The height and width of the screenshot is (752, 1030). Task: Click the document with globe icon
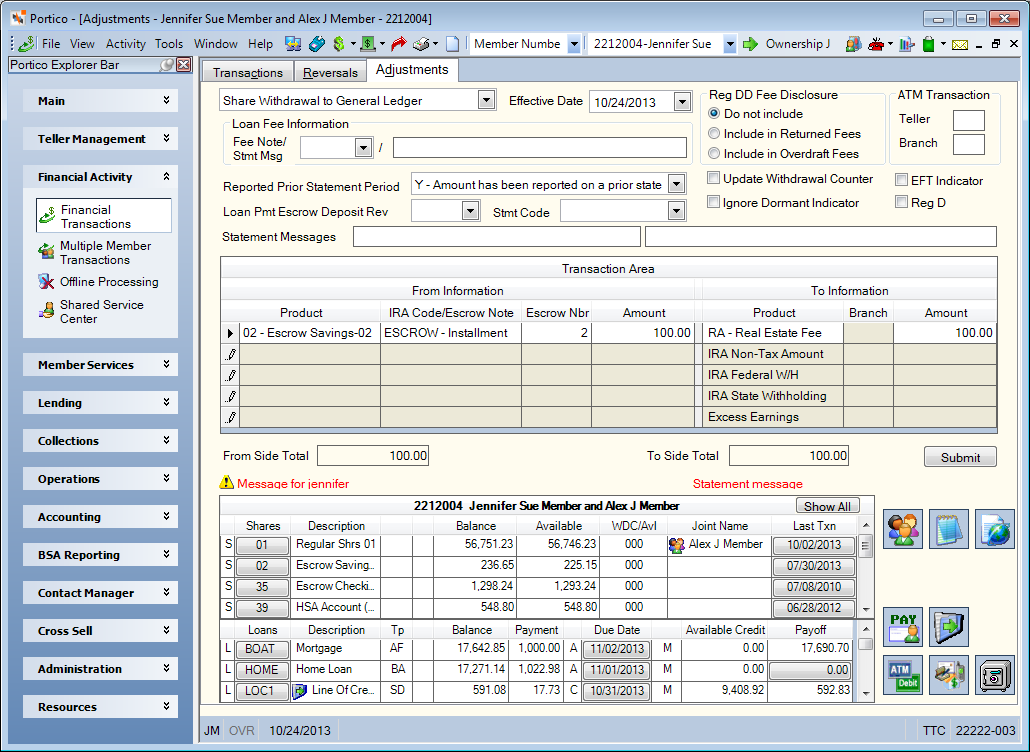click(x=995, y=529)
